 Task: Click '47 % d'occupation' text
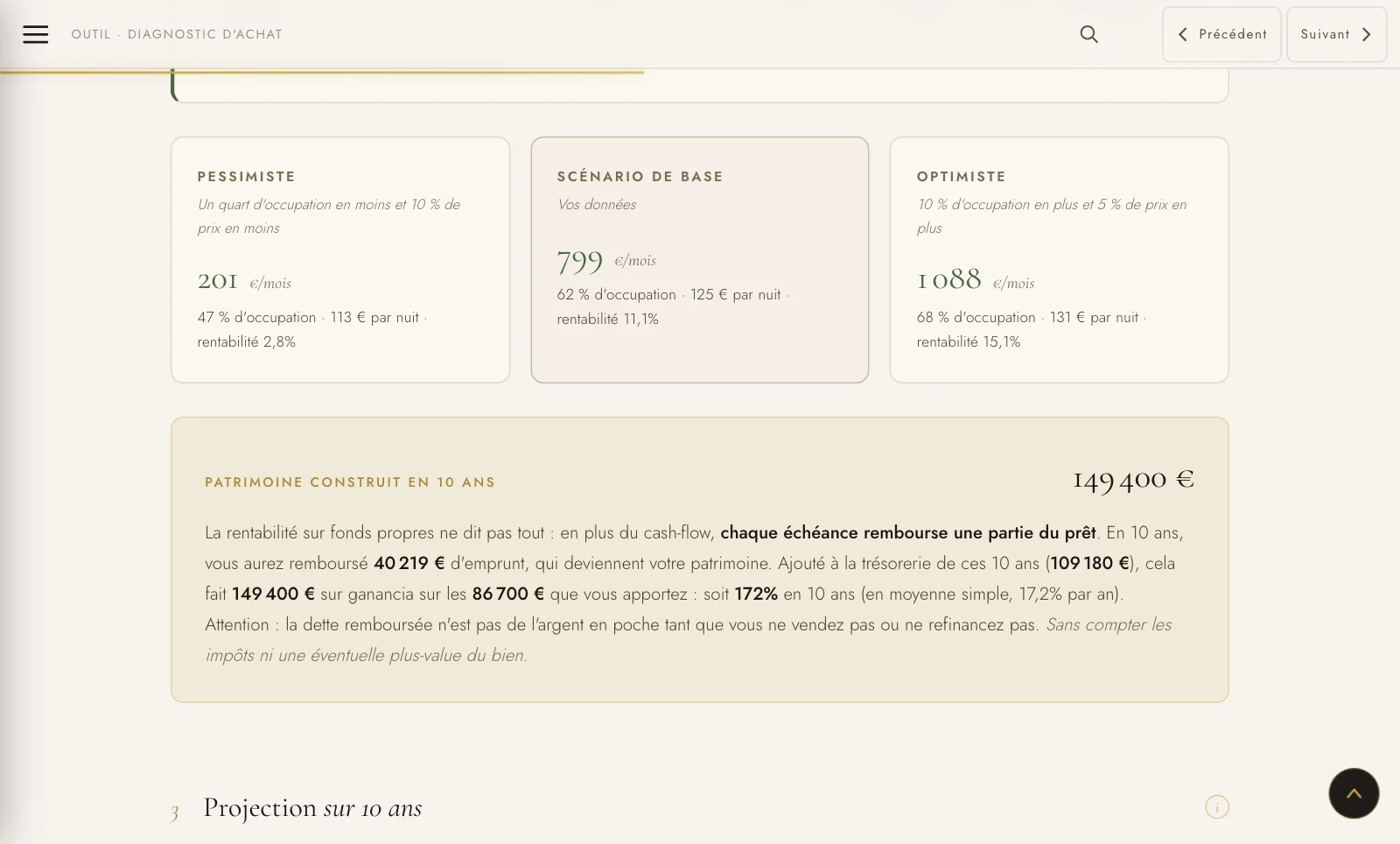256,318
